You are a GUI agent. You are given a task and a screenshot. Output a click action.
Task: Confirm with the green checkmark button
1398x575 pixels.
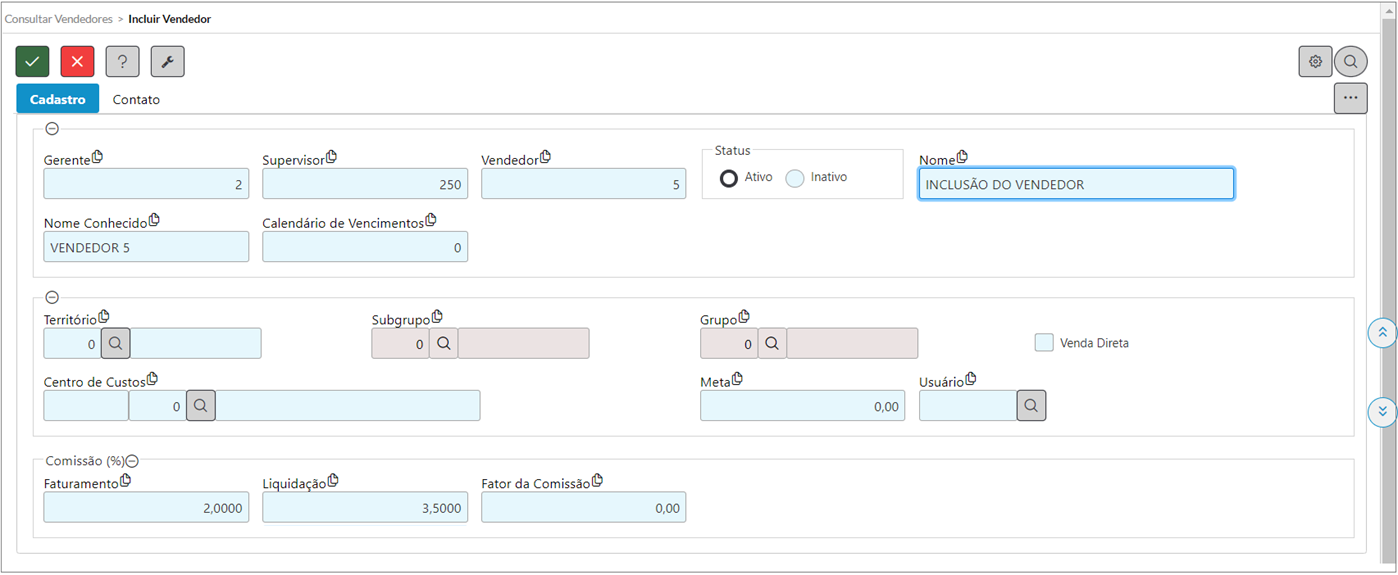32,61
